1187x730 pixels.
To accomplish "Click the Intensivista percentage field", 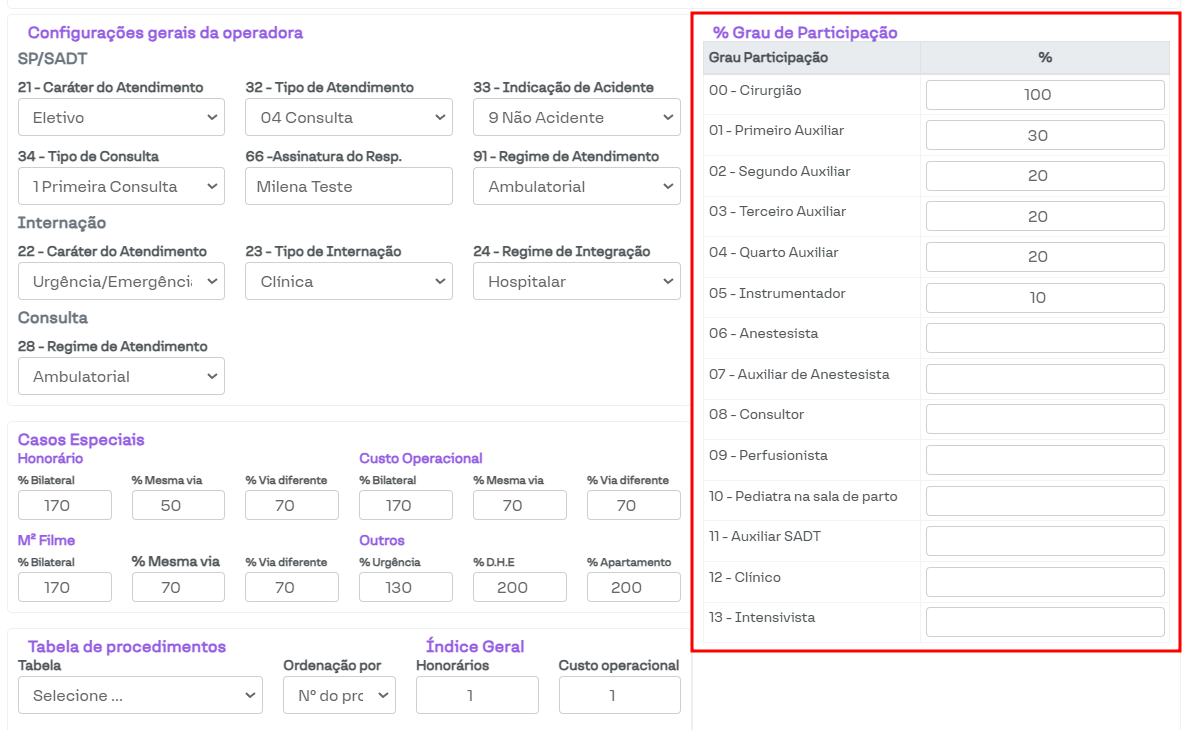I will (1045, 622).
